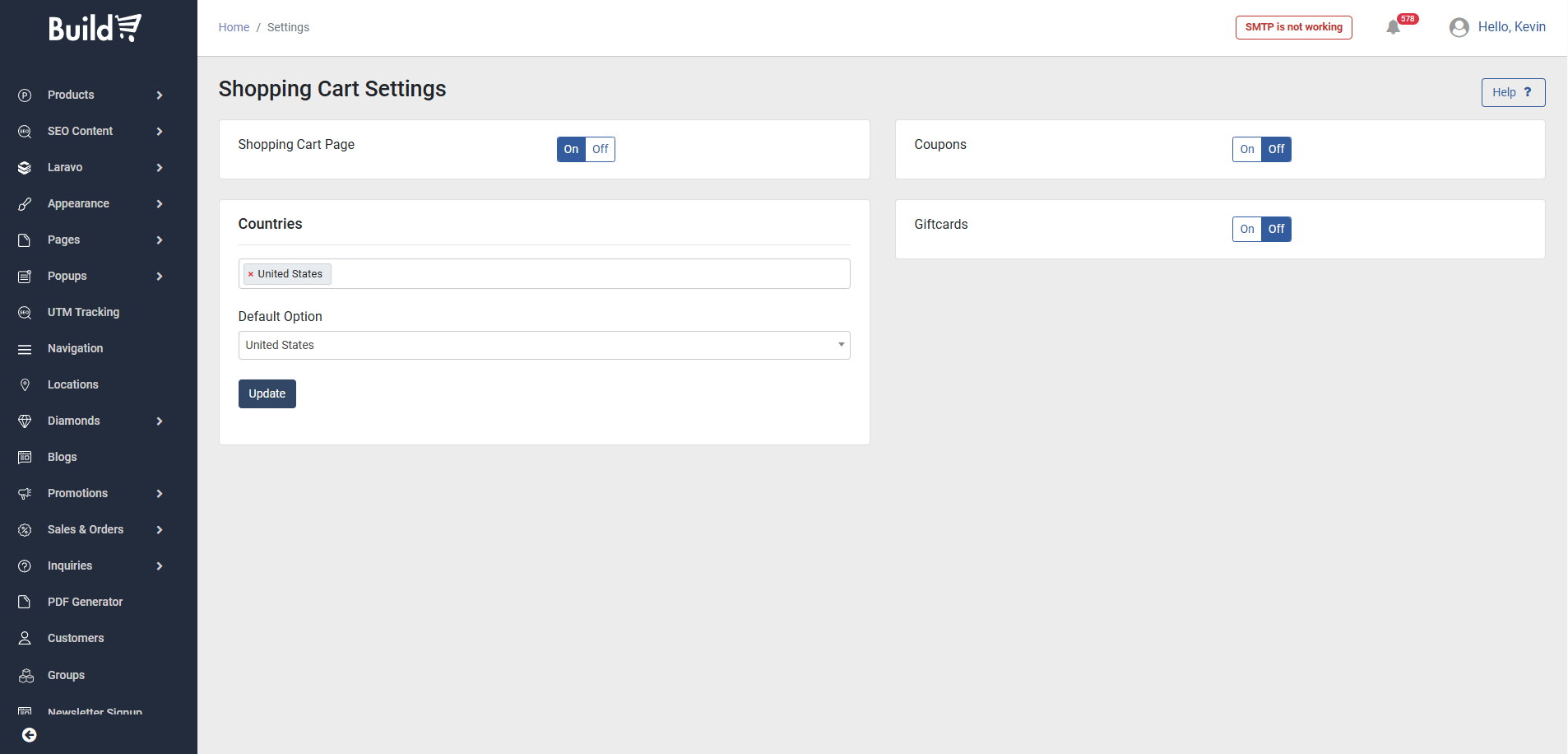The width and height of the screenshot is (1568, 754).
Task: Click the Locations pin icon
Action: coord(25,385)
